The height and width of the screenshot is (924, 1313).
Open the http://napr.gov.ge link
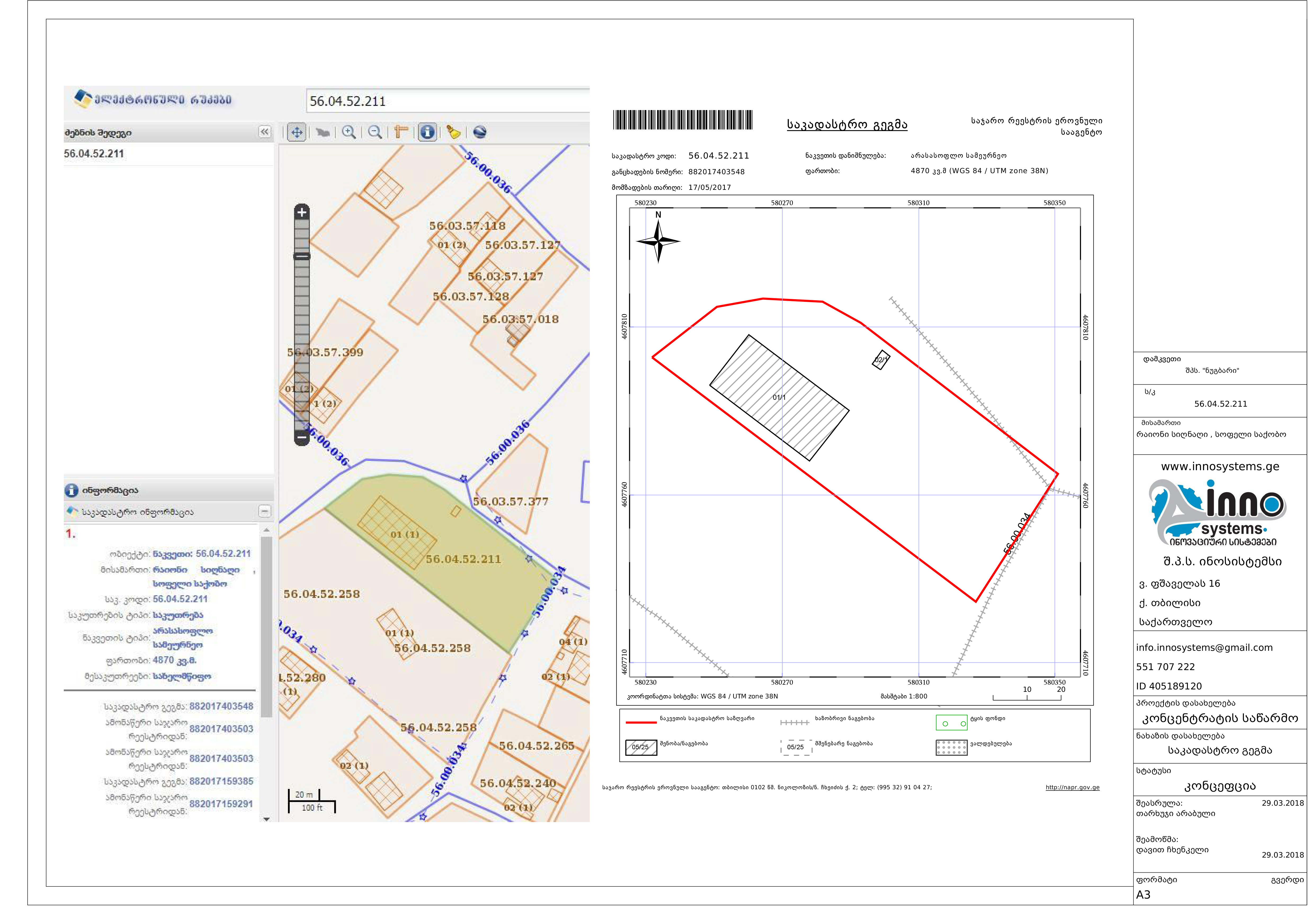tap(1073, 788)
